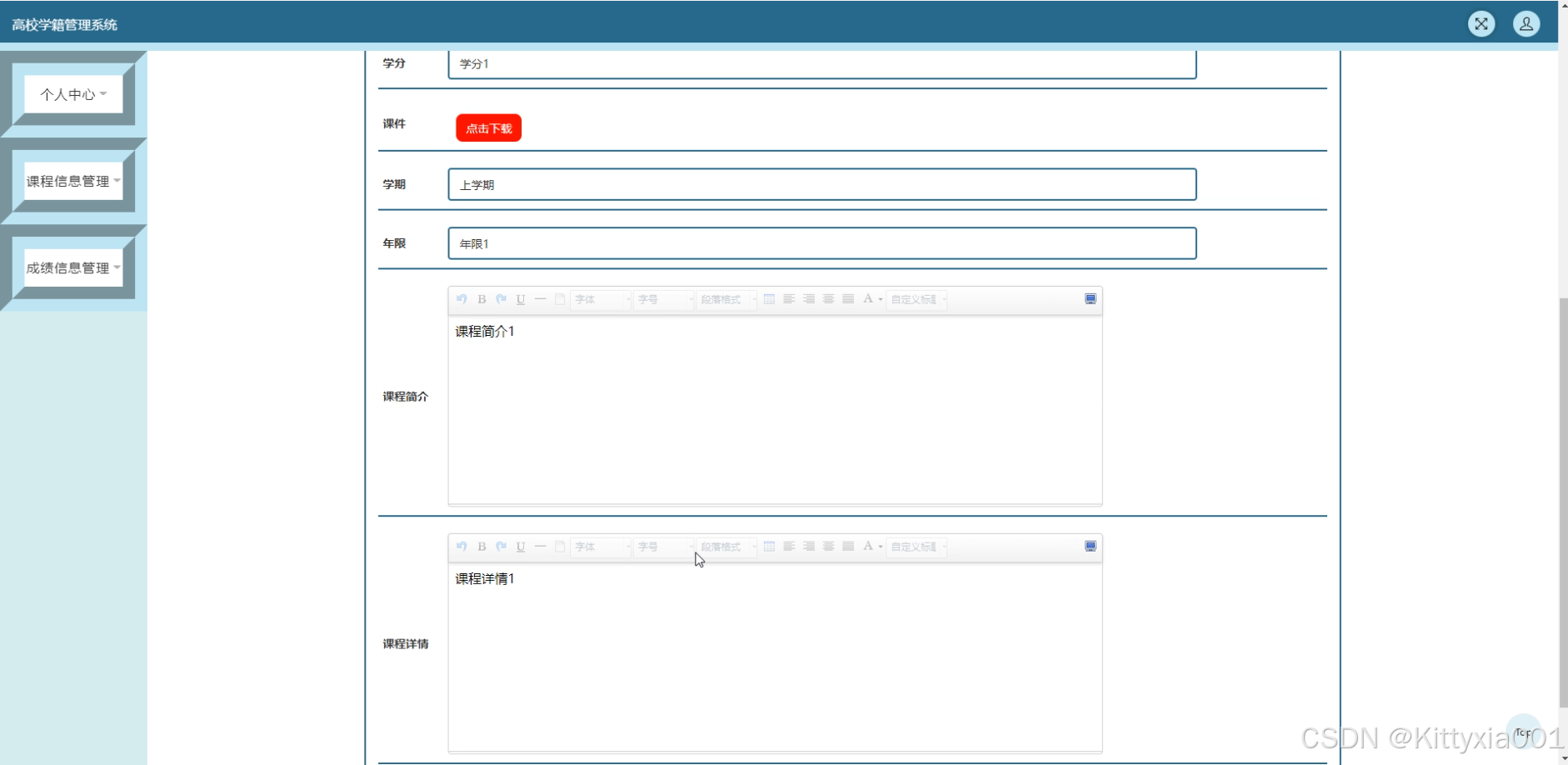Open 段落格式 dropdown in 课程简介 editor
This screenshot has height=765, width=1568.
point(727,299)
